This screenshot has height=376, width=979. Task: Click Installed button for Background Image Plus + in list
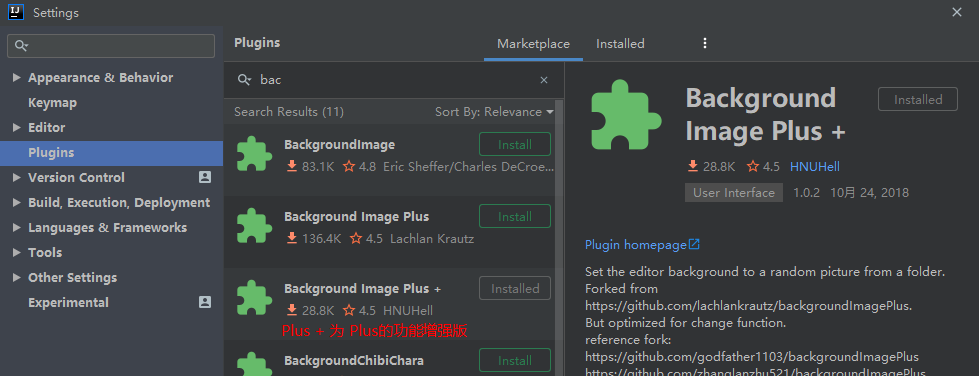[515, 289]
